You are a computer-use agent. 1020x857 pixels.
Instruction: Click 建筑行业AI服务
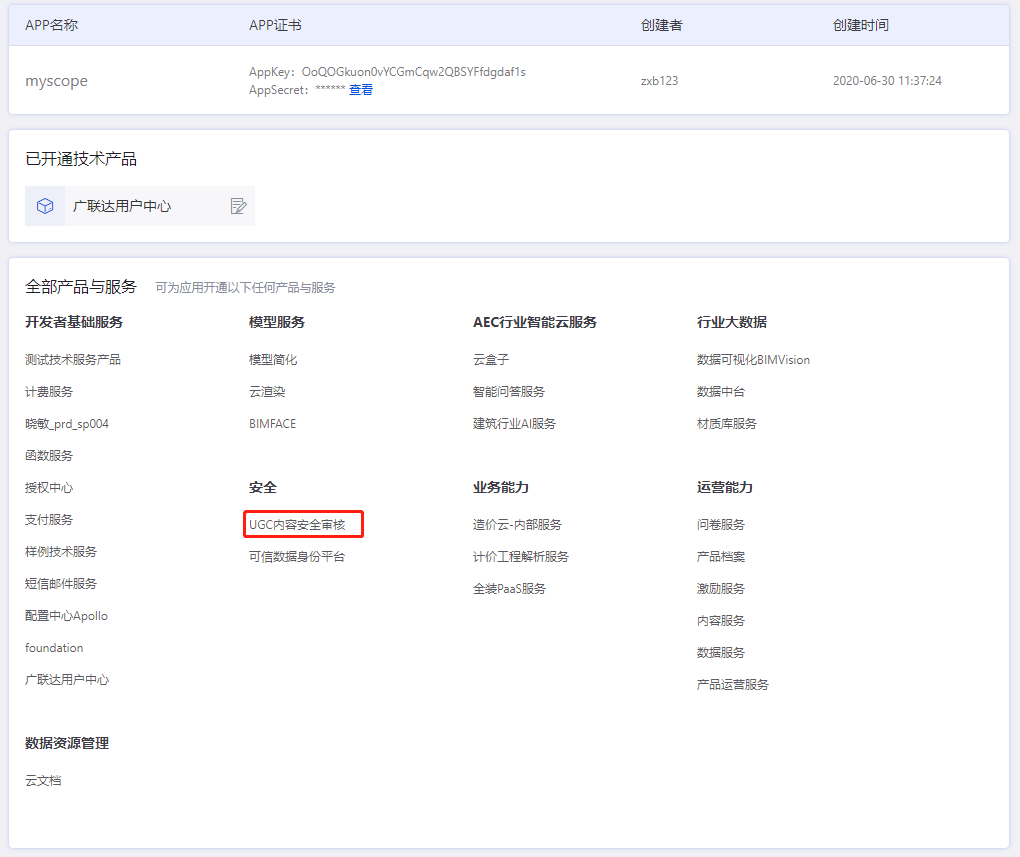coord(514,423)
